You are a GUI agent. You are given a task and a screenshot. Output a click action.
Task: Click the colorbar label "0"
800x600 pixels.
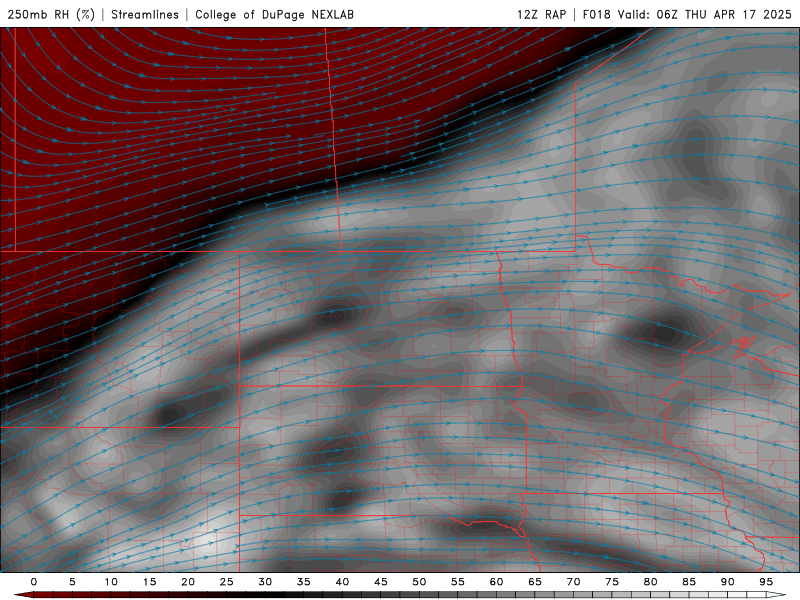(x=34, y=582)
